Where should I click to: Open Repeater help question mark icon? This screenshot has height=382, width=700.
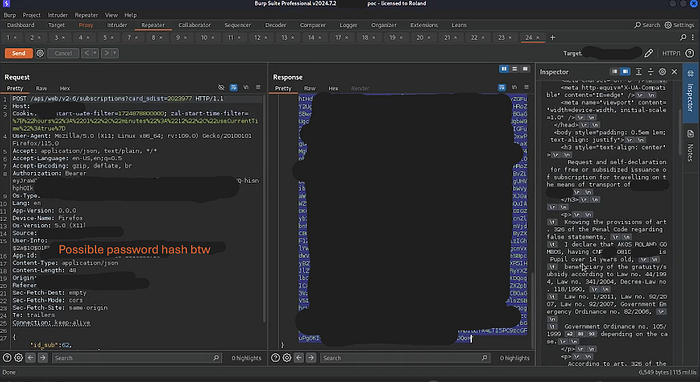coord(690,53)
